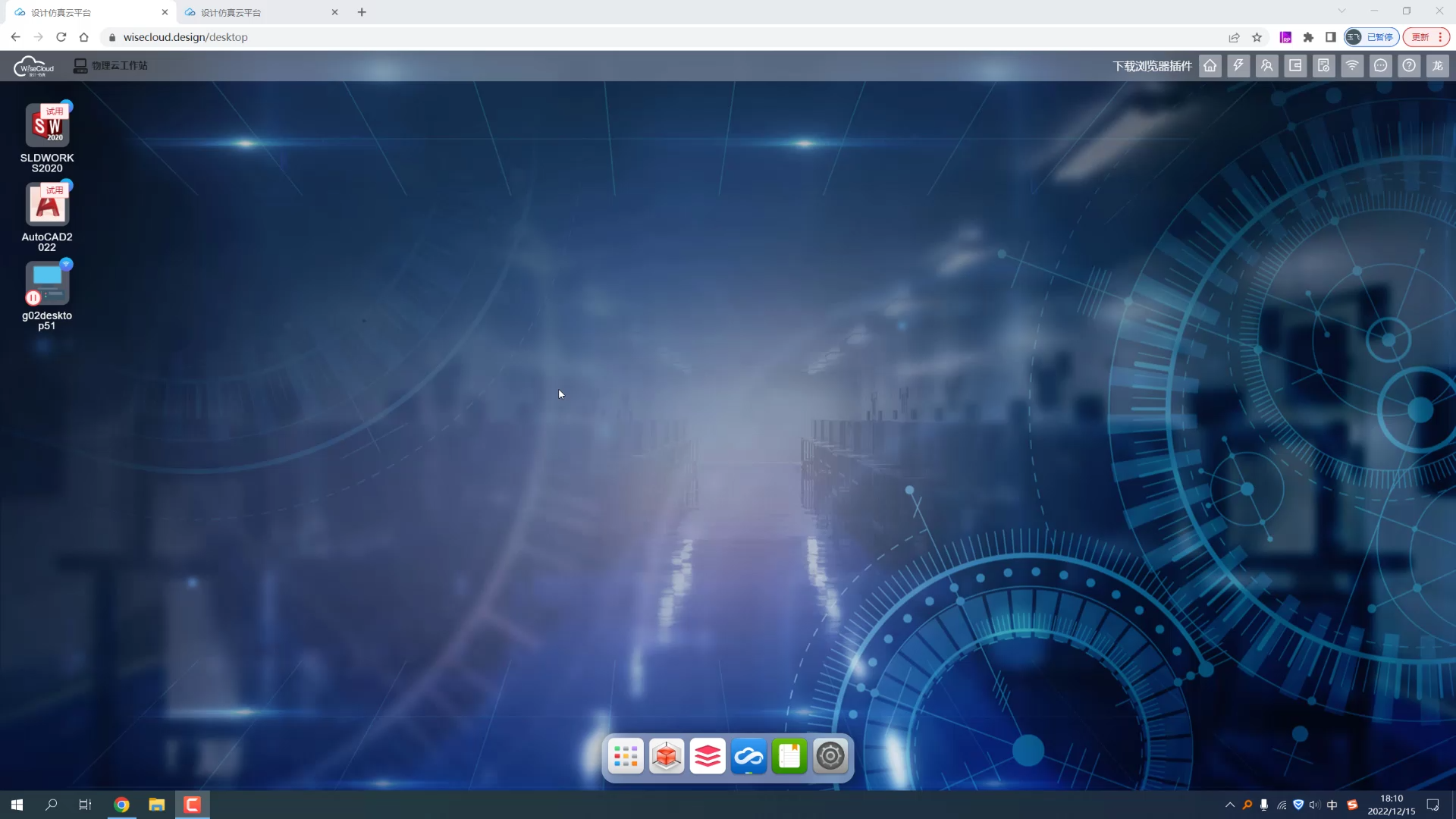Bookmark this page with the star icon

(1257, 37)
